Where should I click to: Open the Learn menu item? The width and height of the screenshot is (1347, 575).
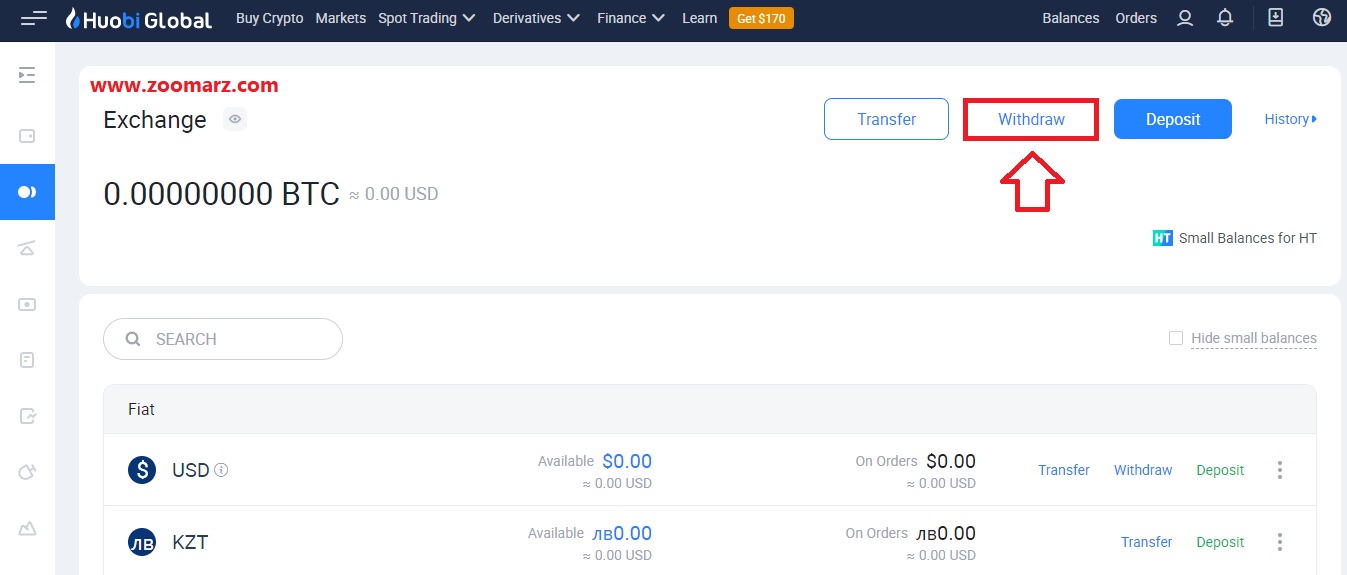click(699, 18)
